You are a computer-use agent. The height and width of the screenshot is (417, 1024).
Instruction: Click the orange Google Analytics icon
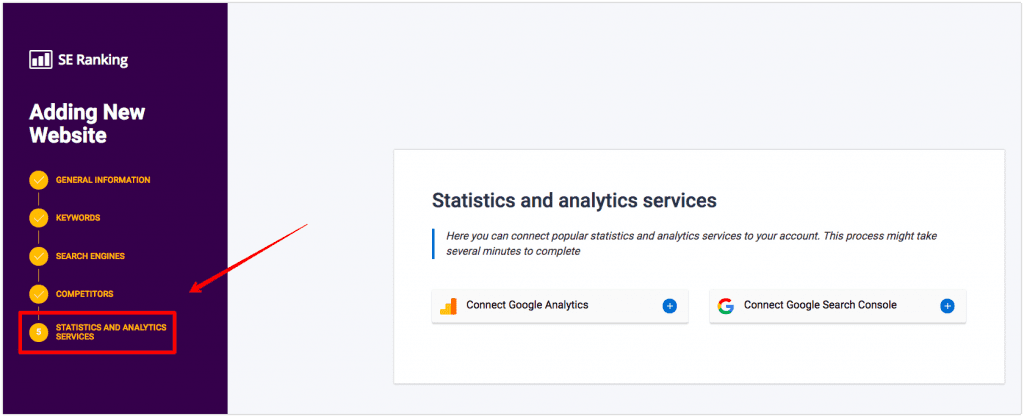(x=448, y=306)
